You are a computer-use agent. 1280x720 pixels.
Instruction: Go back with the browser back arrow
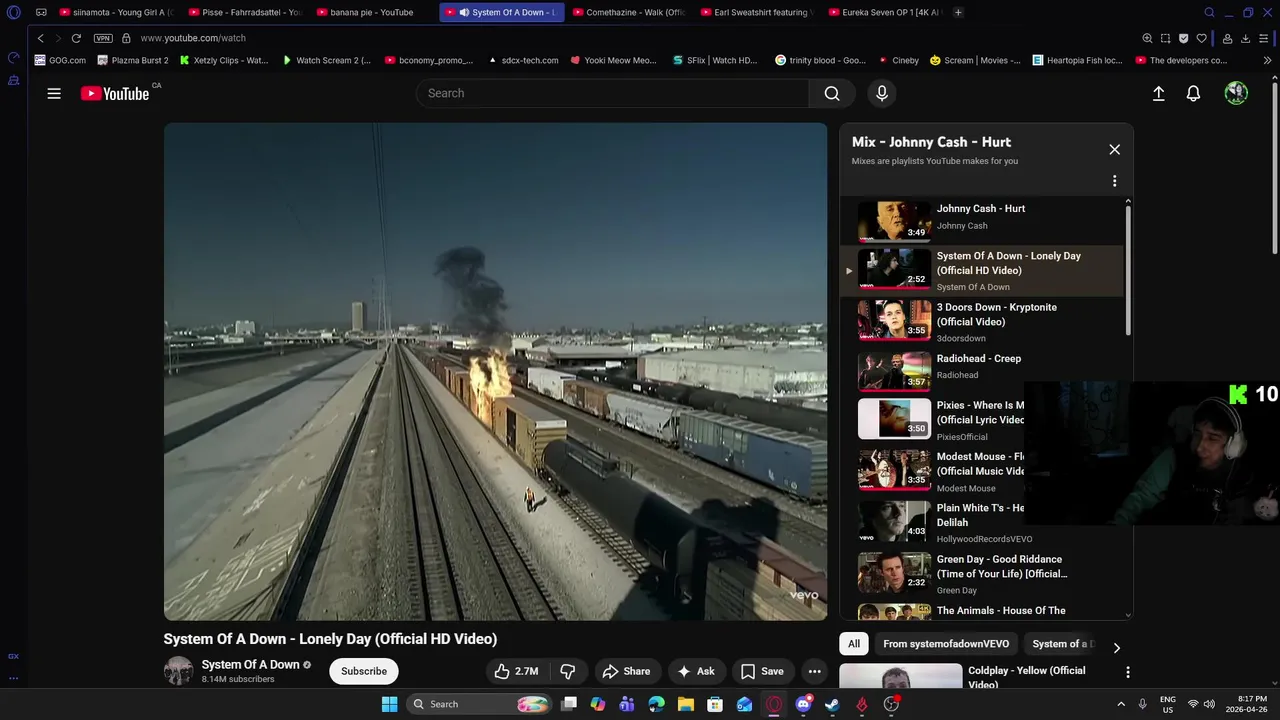pyautogui.click(x=41, y=38)
